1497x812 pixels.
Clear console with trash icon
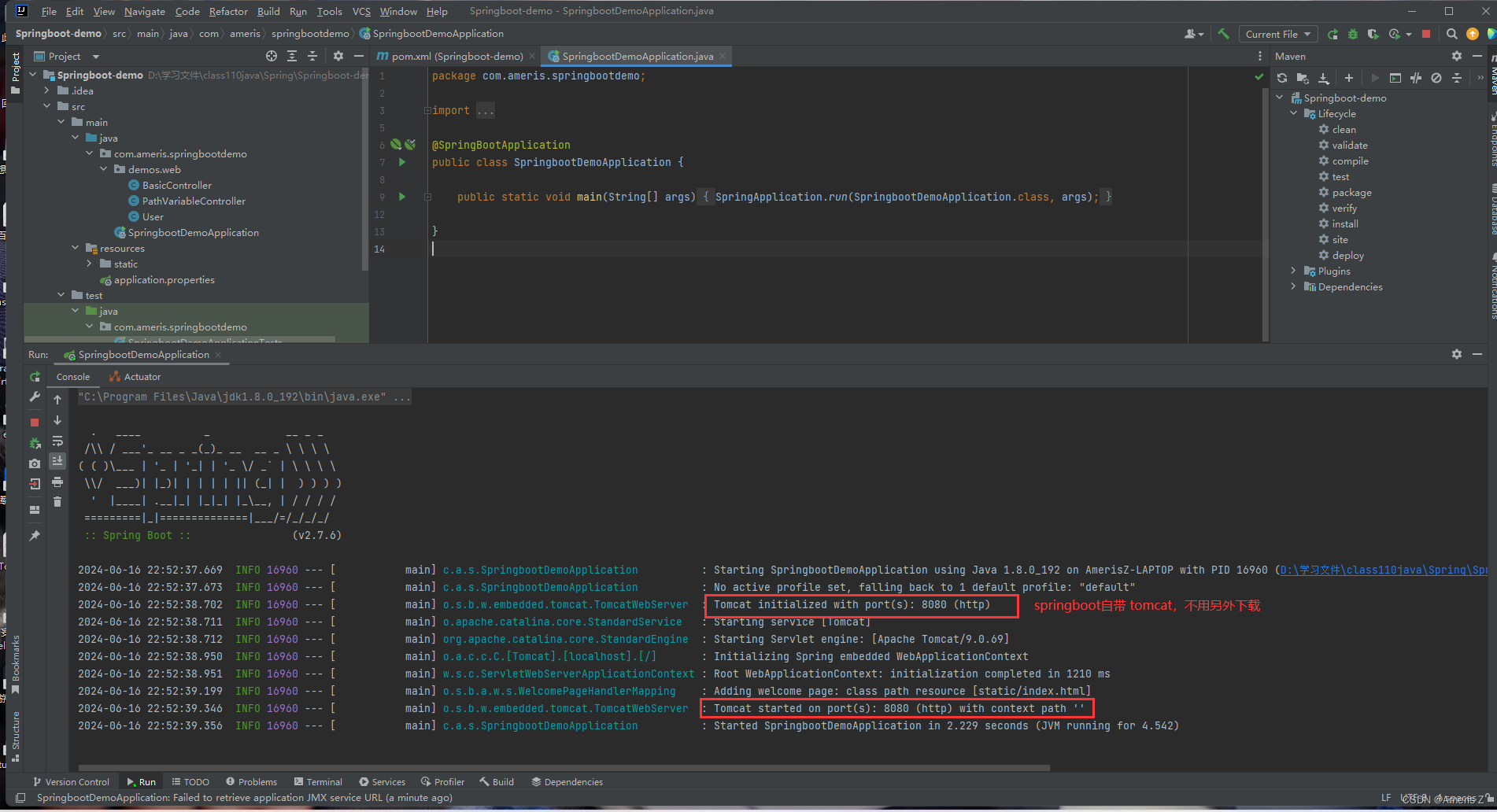(57, 502)
